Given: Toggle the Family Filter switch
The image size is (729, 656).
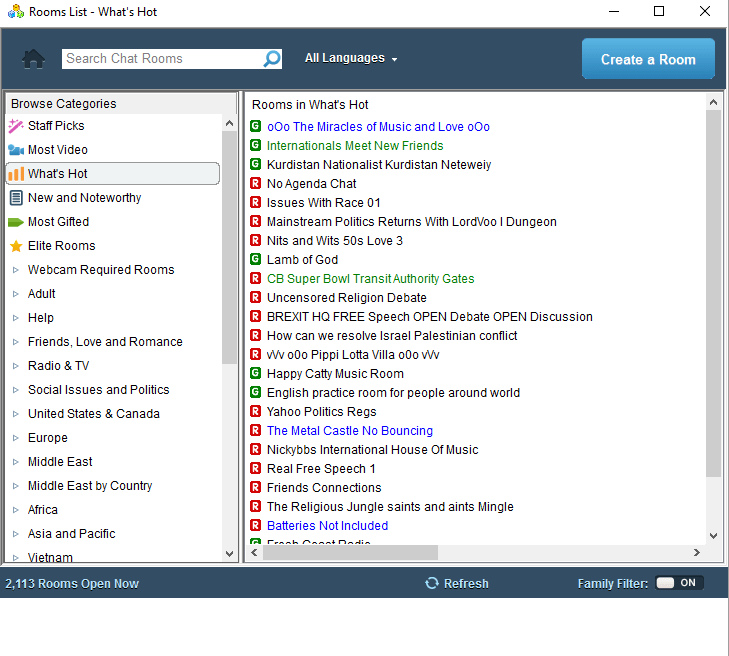Looking at the screenshot, I should (x=680, y=583).
